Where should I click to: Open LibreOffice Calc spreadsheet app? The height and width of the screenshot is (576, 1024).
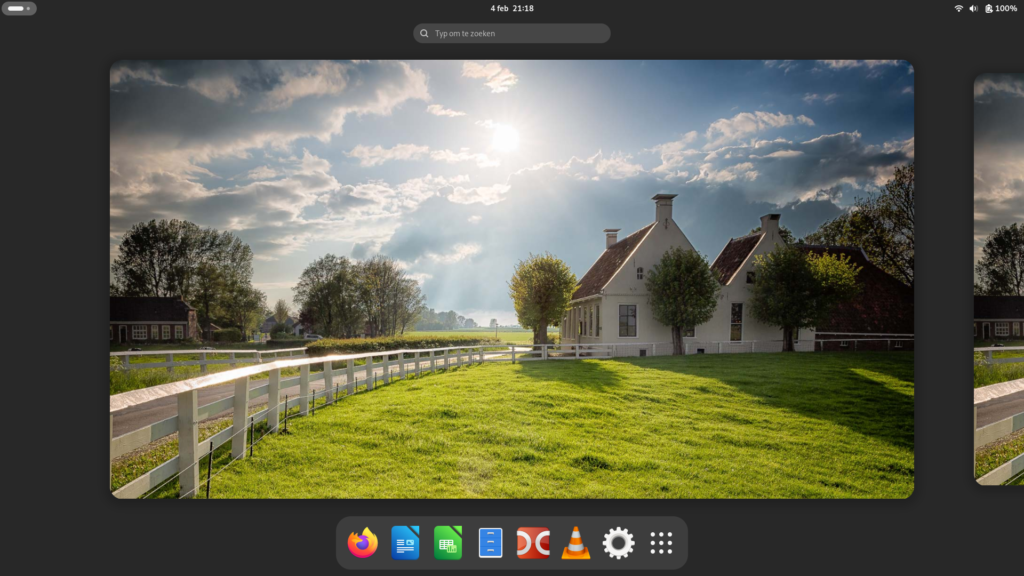tap(448, 543)
